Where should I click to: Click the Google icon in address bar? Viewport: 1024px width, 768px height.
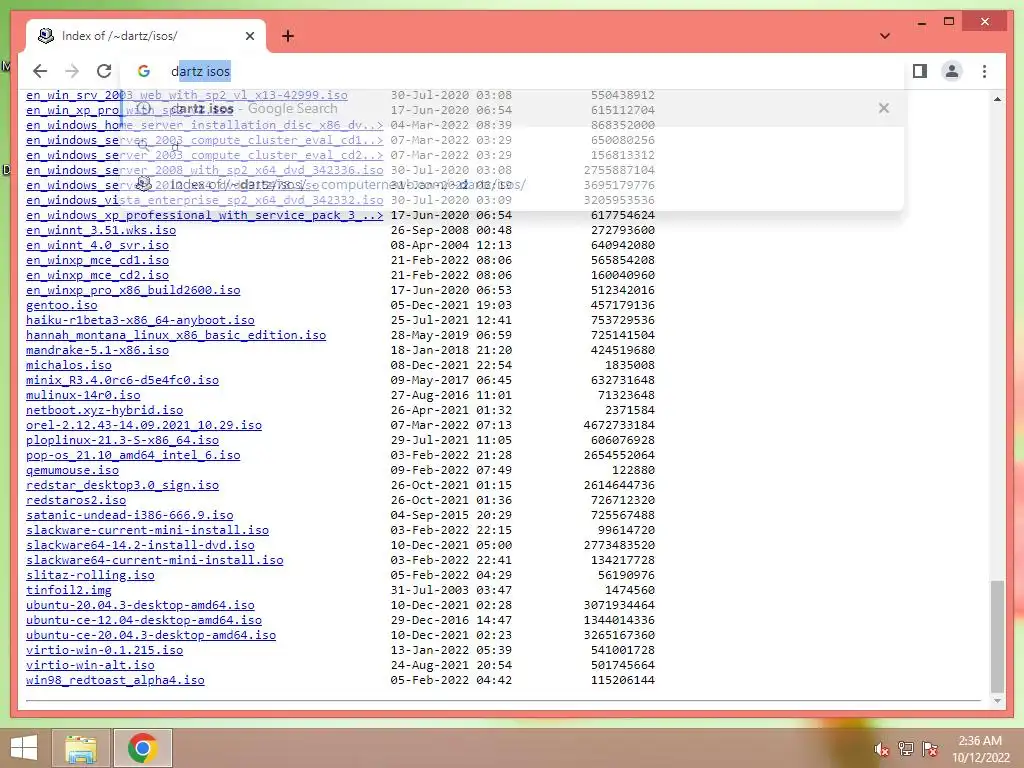pos(144,71)
